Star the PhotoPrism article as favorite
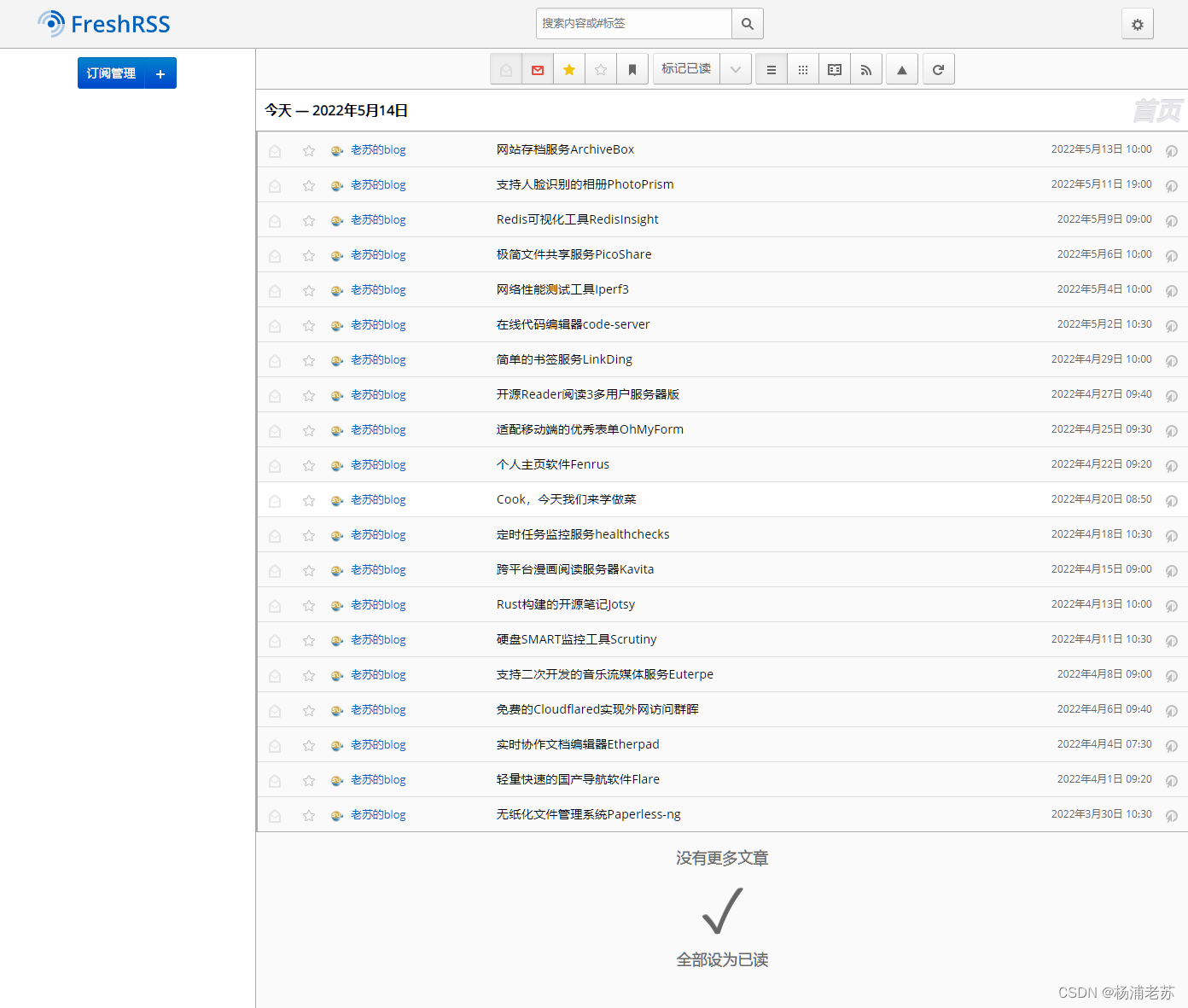1188x1008 pixels. (309, 185)
